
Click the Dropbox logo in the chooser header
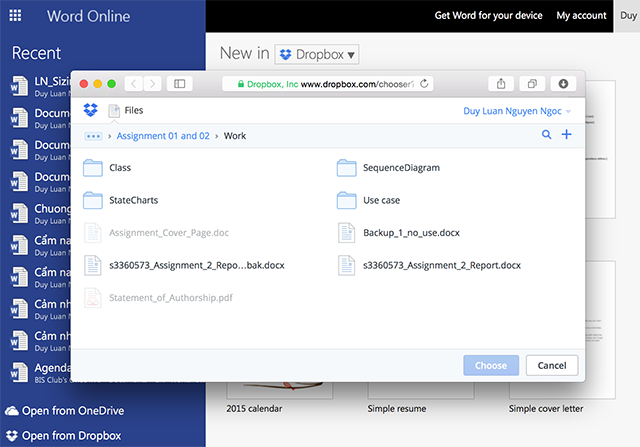(x=91, y=110)
